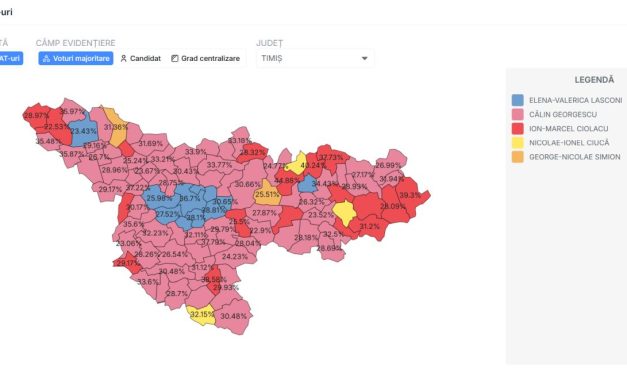The image size is (627, 376).
Task: Click the LEGENDĂ panel heading
Action: point(594,80)
